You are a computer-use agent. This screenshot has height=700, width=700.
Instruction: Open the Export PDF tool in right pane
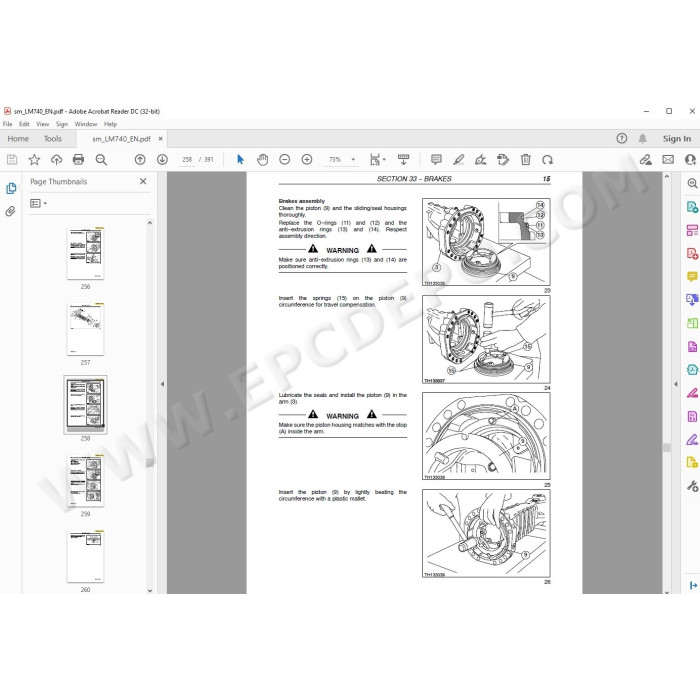tap(692, 207)
